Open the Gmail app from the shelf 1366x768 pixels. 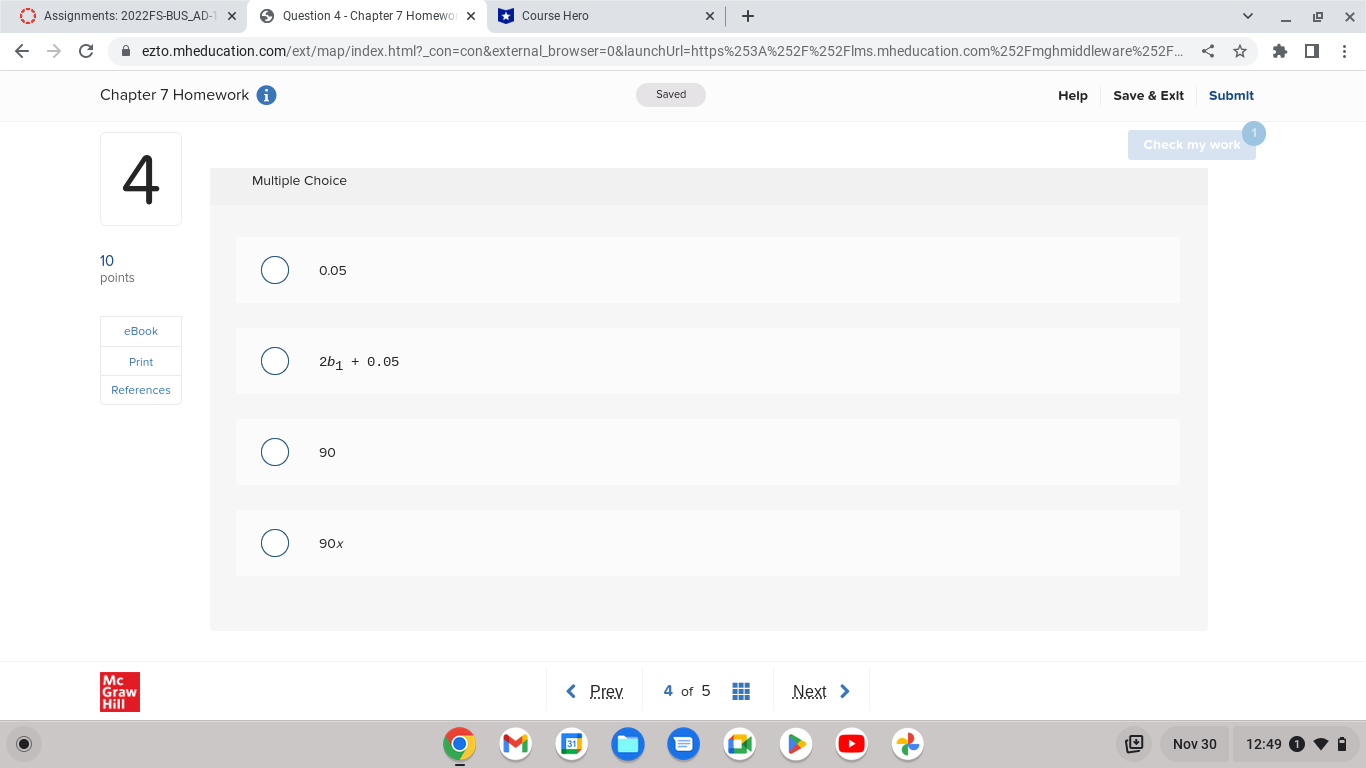coord(515,744)
